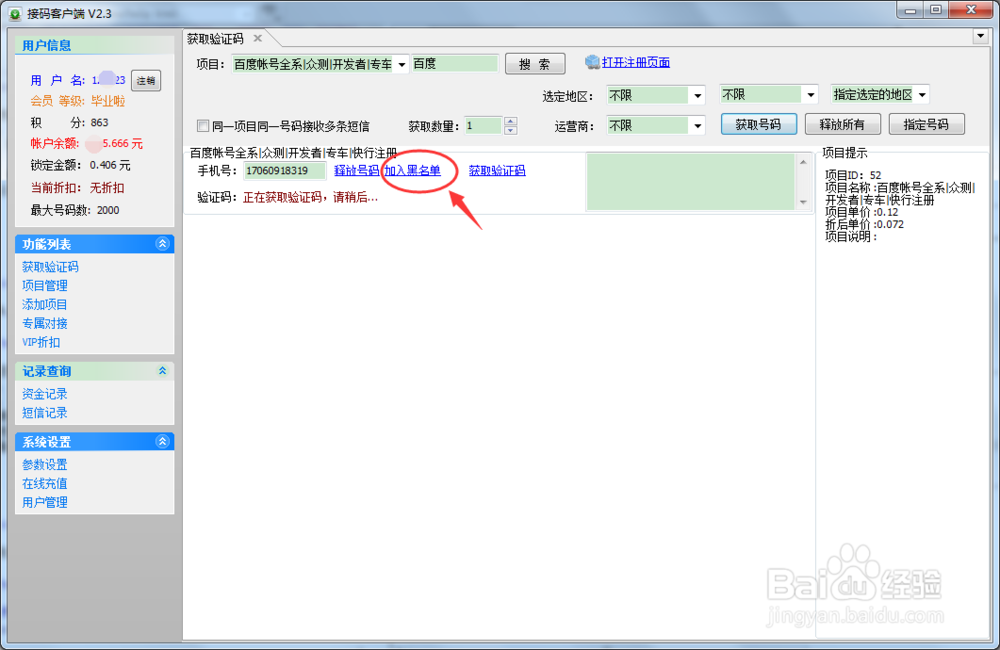Click the 百度 search keyword field
This screenshot has width=1000, height=650.
click(x=455, y=64)
